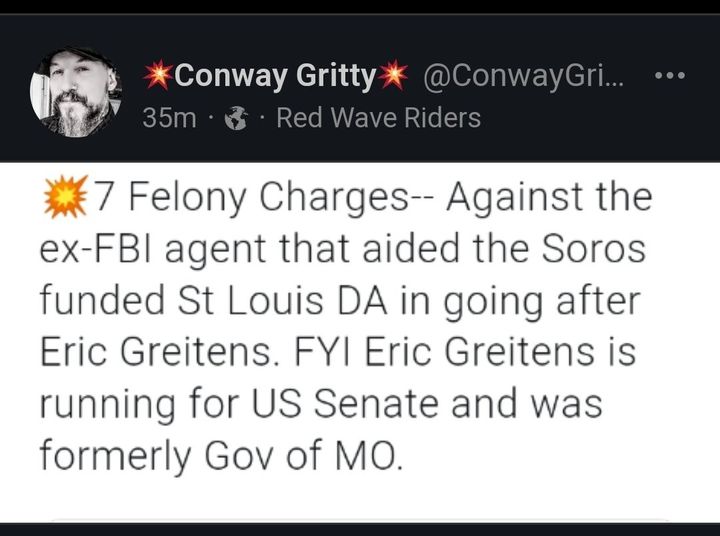This screenshot has width=720, height=536.
Task: Open the Red Wave Riders group
Action: [378, 119]
